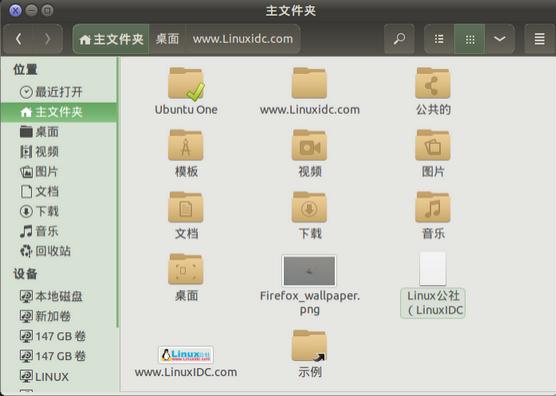This screenshot has width=556, height=396.
Task: Open 最近打开 in the sidebar
Action: point(59,92)
